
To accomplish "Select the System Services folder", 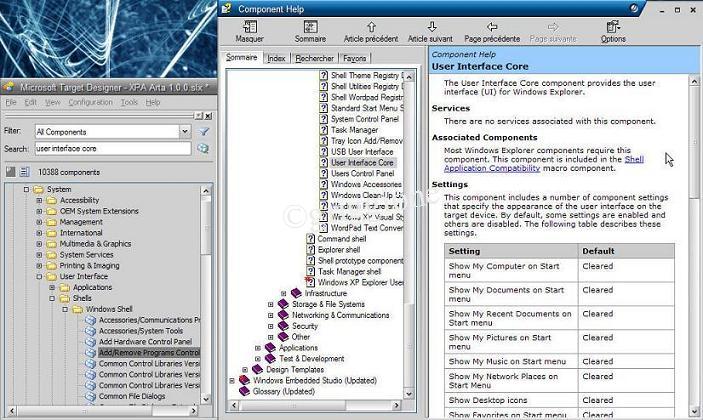I will coord(87,255).
